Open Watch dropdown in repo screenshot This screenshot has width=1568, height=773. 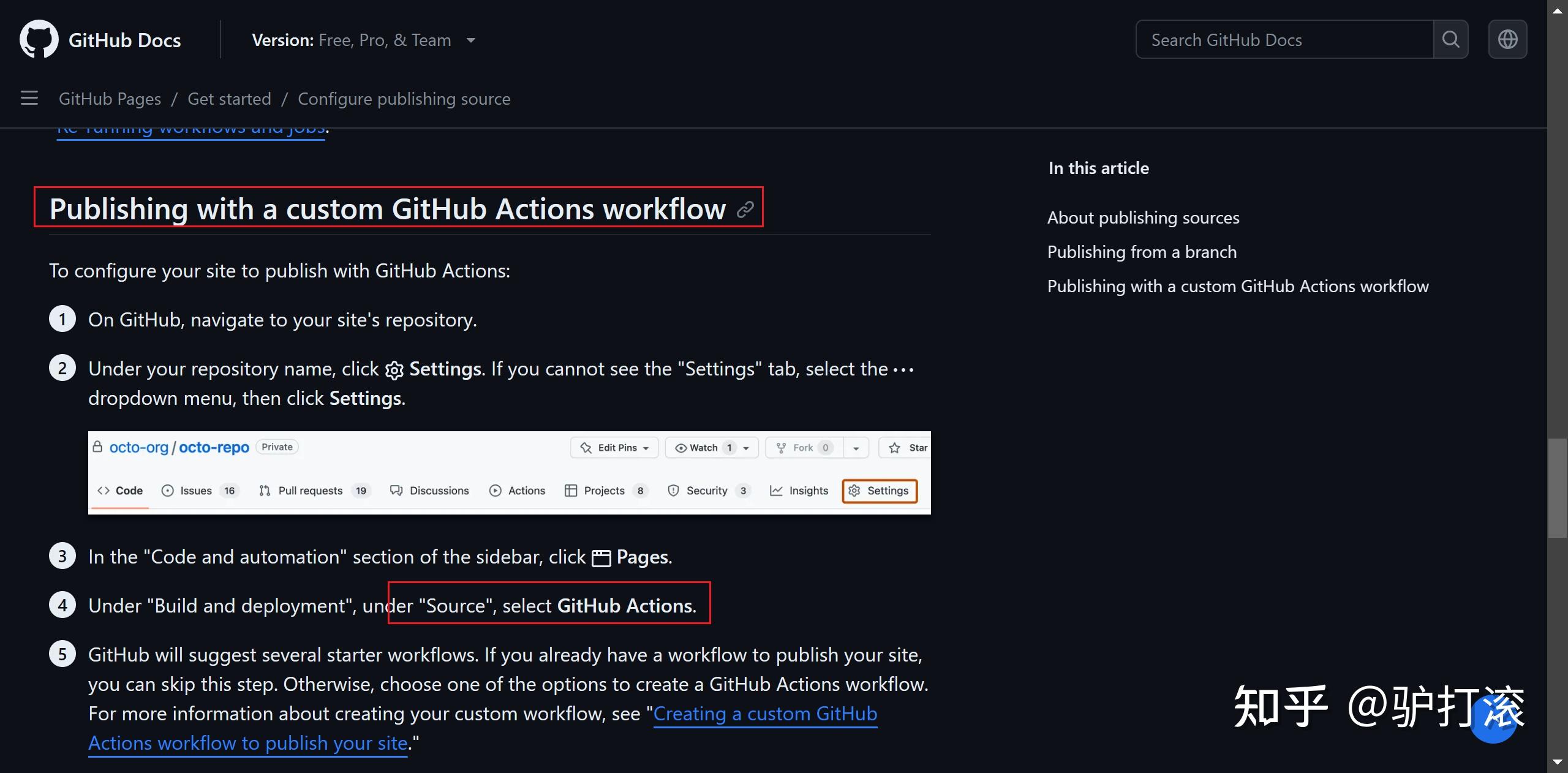point(712,448)
